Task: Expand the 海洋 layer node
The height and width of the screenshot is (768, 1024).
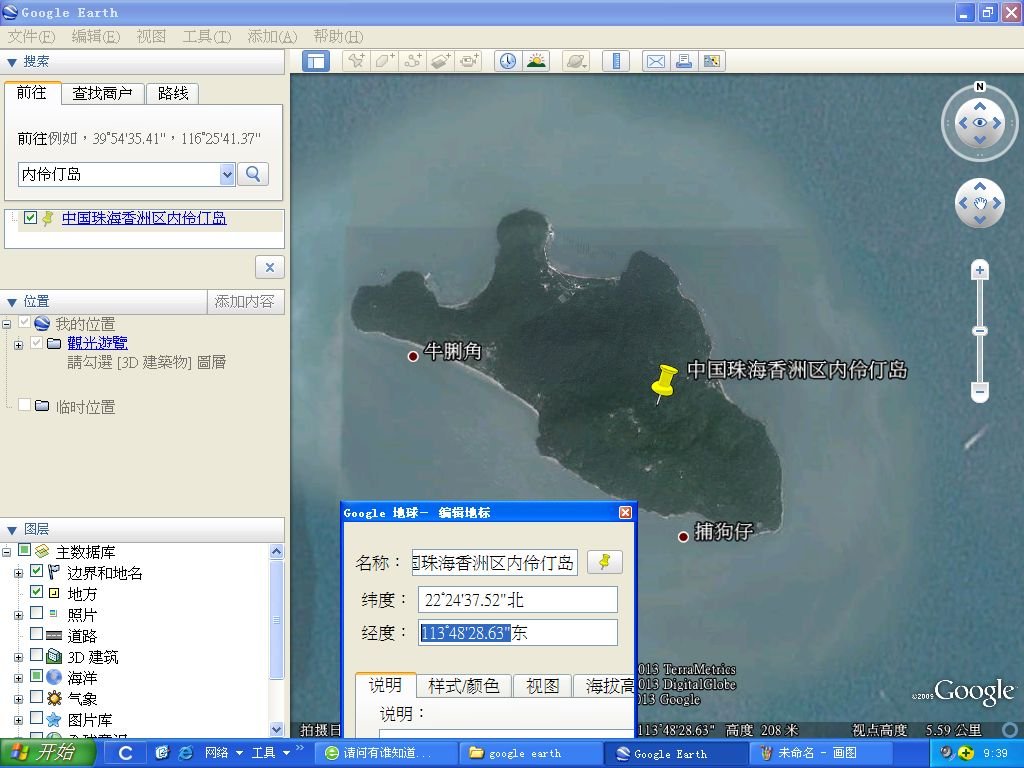Action: tap(18, 678)
